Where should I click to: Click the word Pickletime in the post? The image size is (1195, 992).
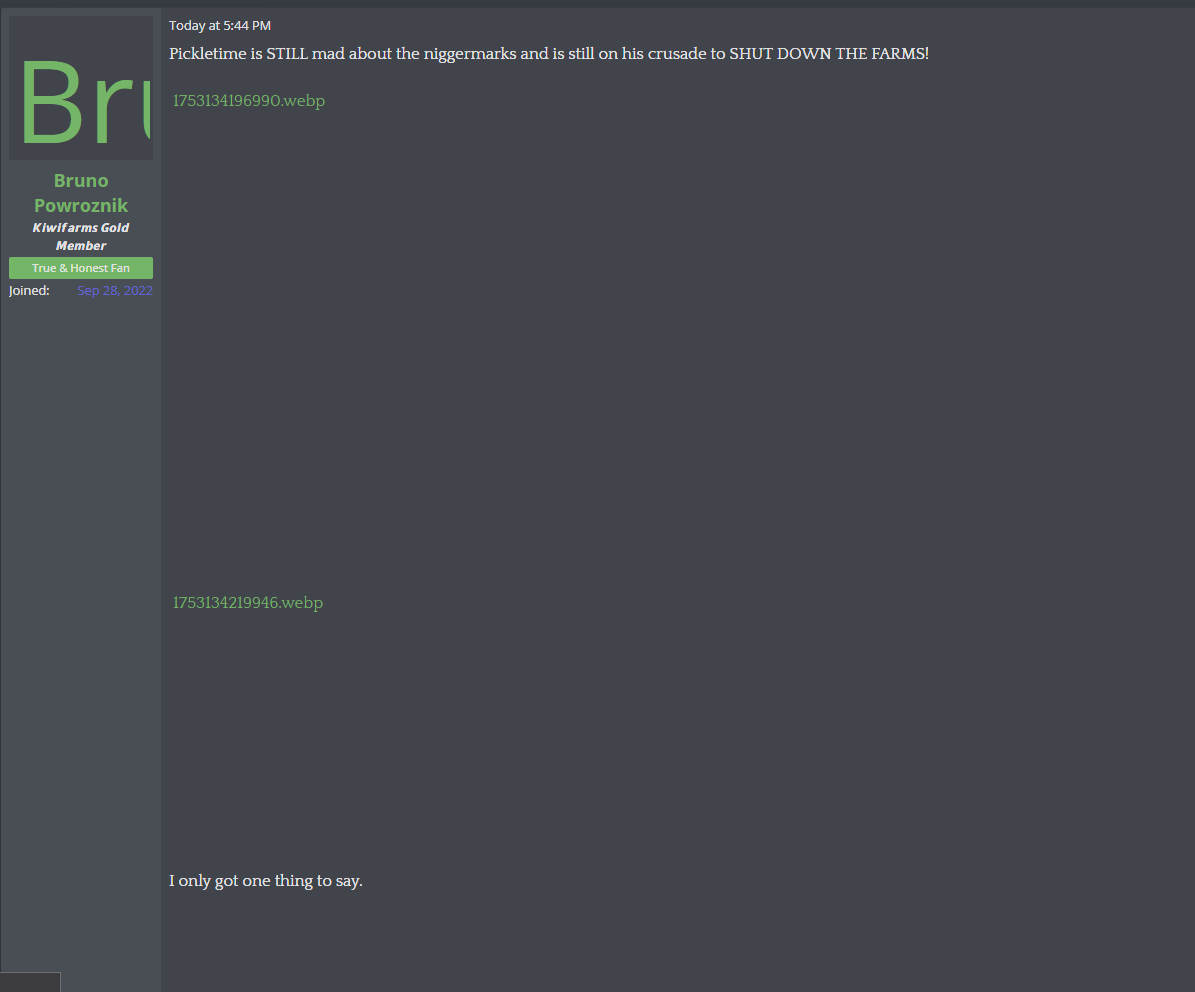208,53
